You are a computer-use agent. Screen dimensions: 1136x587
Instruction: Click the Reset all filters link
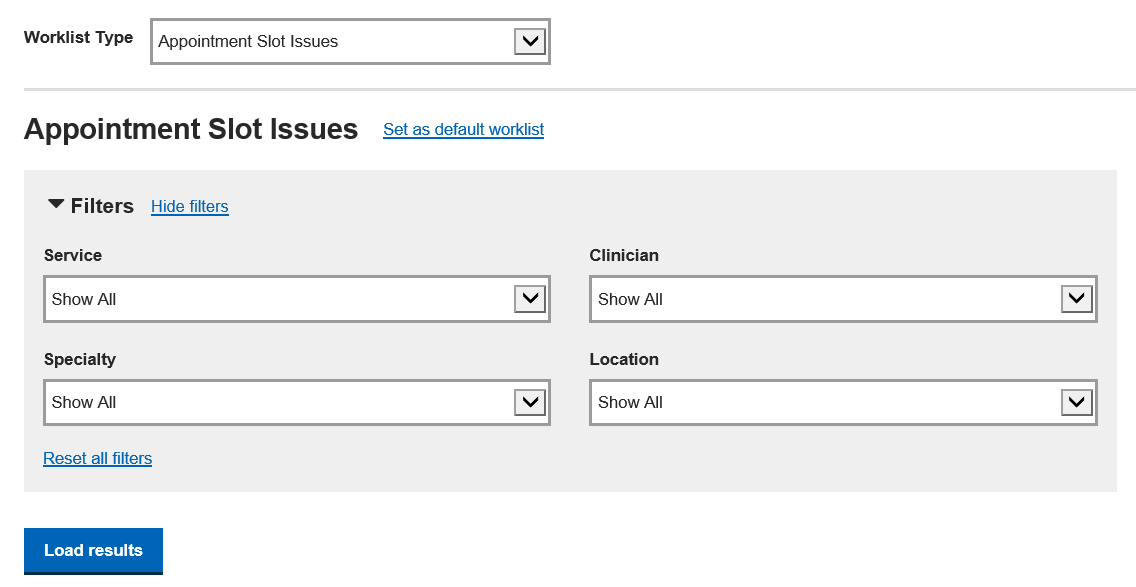[x=98, y=459]
